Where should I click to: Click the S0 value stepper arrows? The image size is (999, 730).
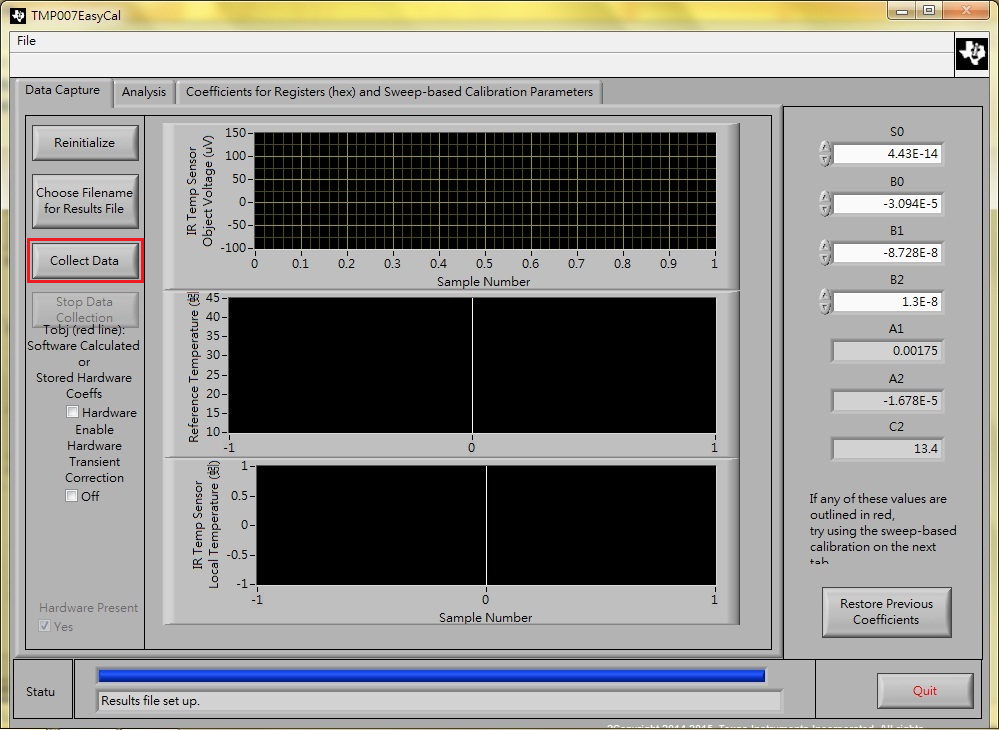(825, 154)
